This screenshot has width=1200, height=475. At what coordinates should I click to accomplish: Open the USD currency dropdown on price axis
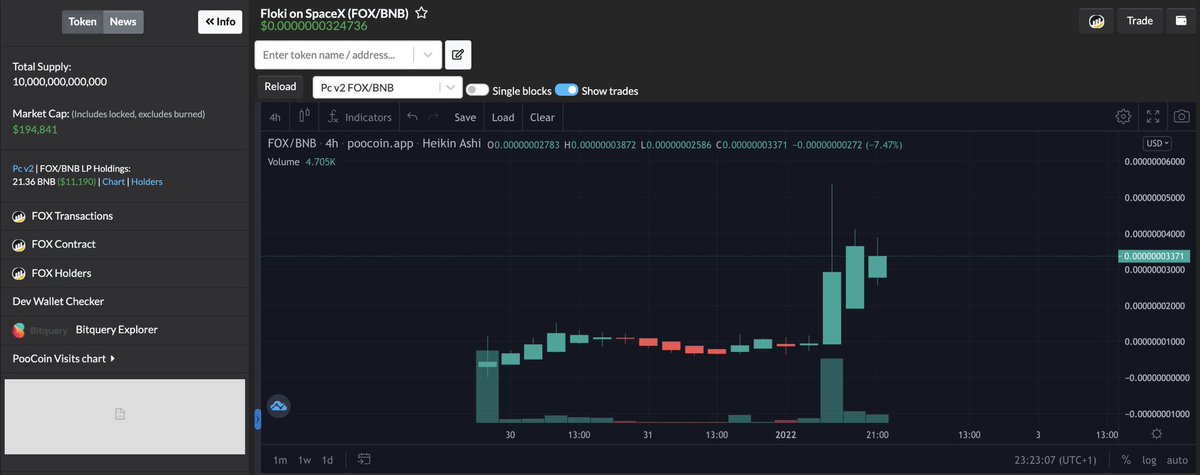click(x=1156, y=143)
